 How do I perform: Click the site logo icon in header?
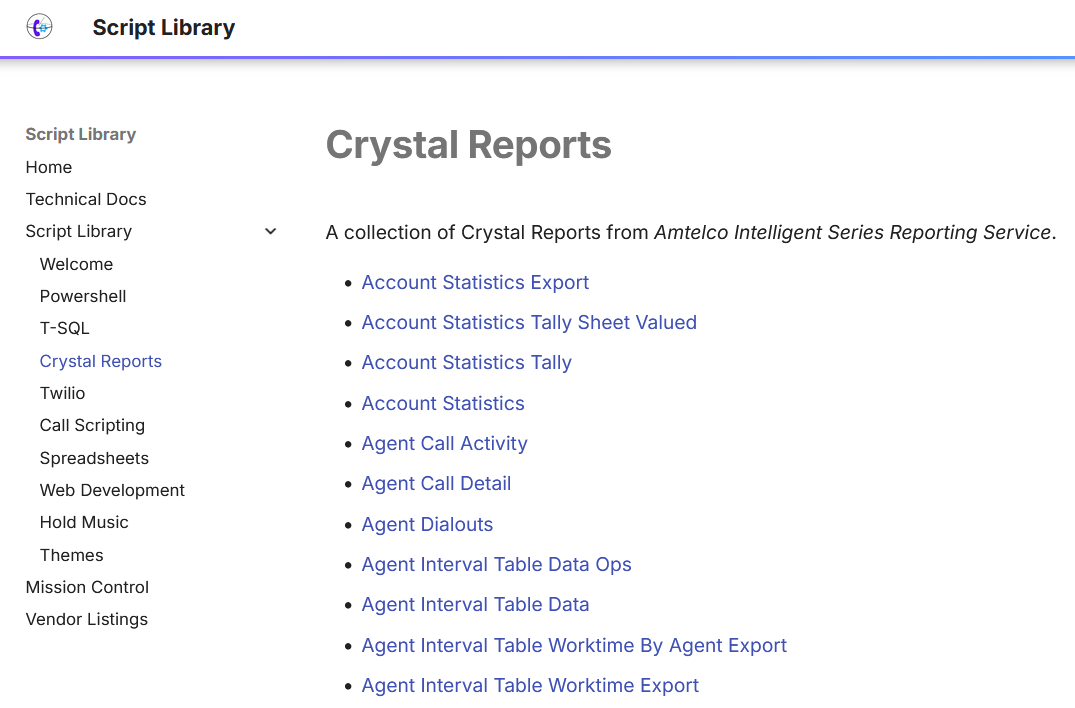tap(40, 27)
